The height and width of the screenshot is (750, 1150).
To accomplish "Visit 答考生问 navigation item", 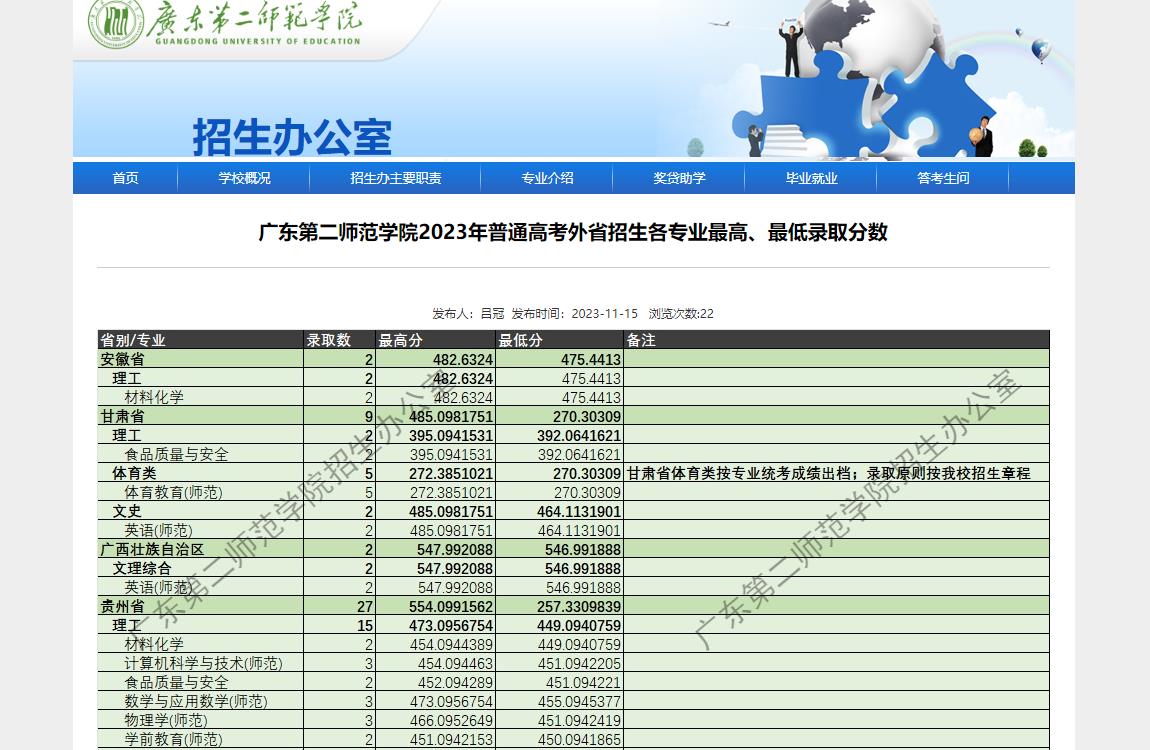I will (x=943, y=178).
